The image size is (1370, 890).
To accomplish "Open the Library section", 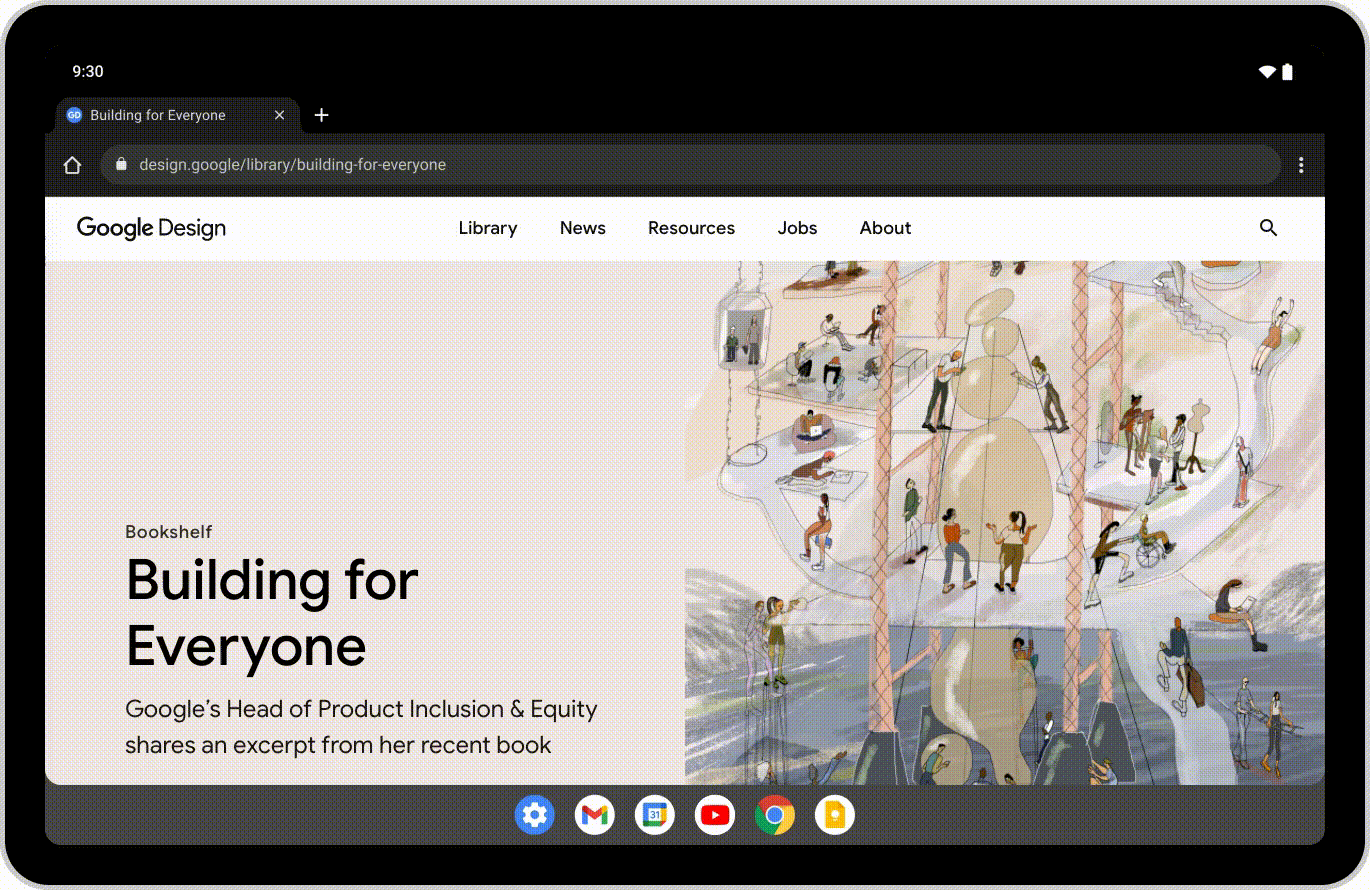I will pos(488,228).
